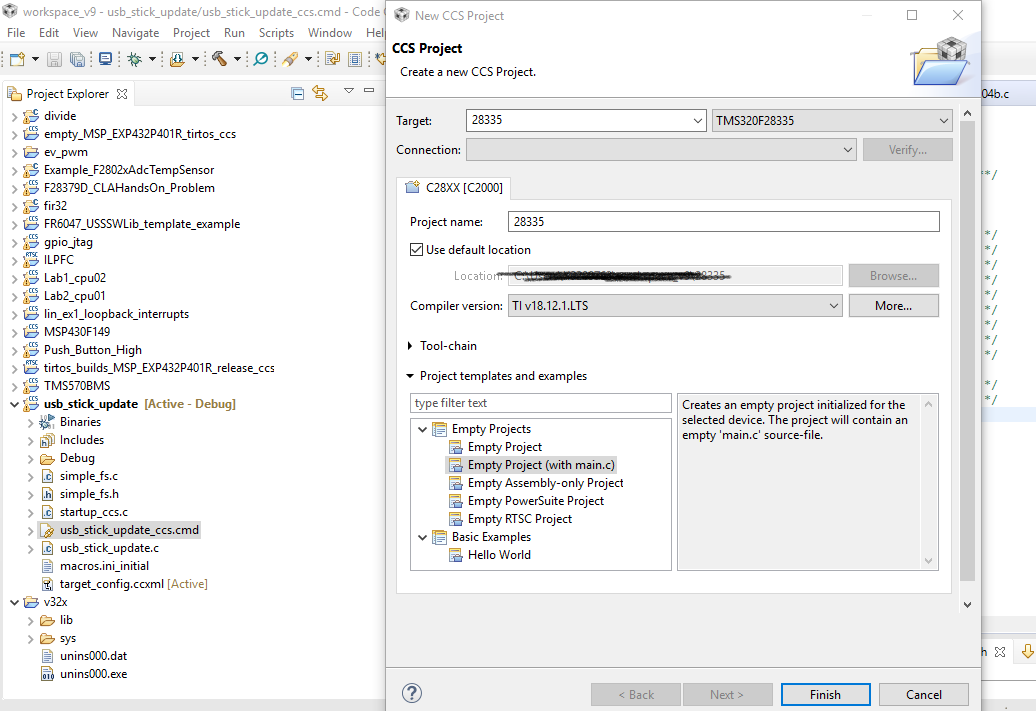Screen dimensions: 1036x711
Task: Open the Build hammer dropdown arrow
Action: [x=237, y=59]
